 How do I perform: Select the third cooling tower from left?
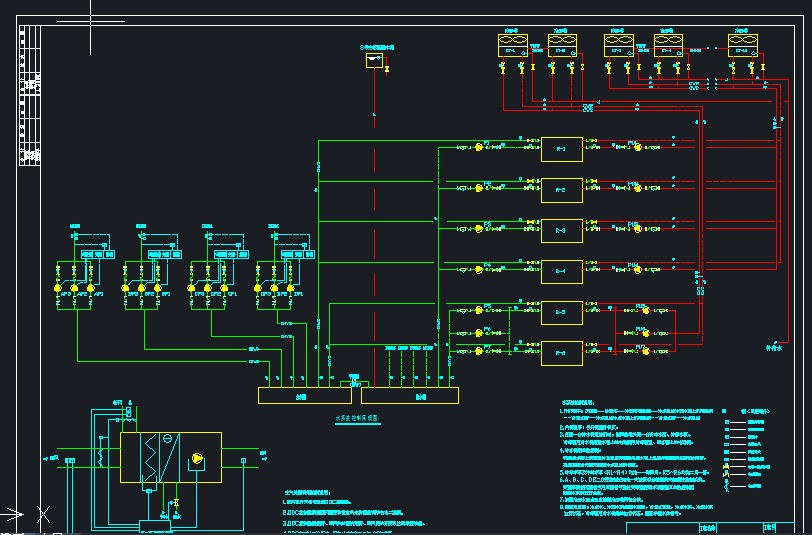point(619,45)
